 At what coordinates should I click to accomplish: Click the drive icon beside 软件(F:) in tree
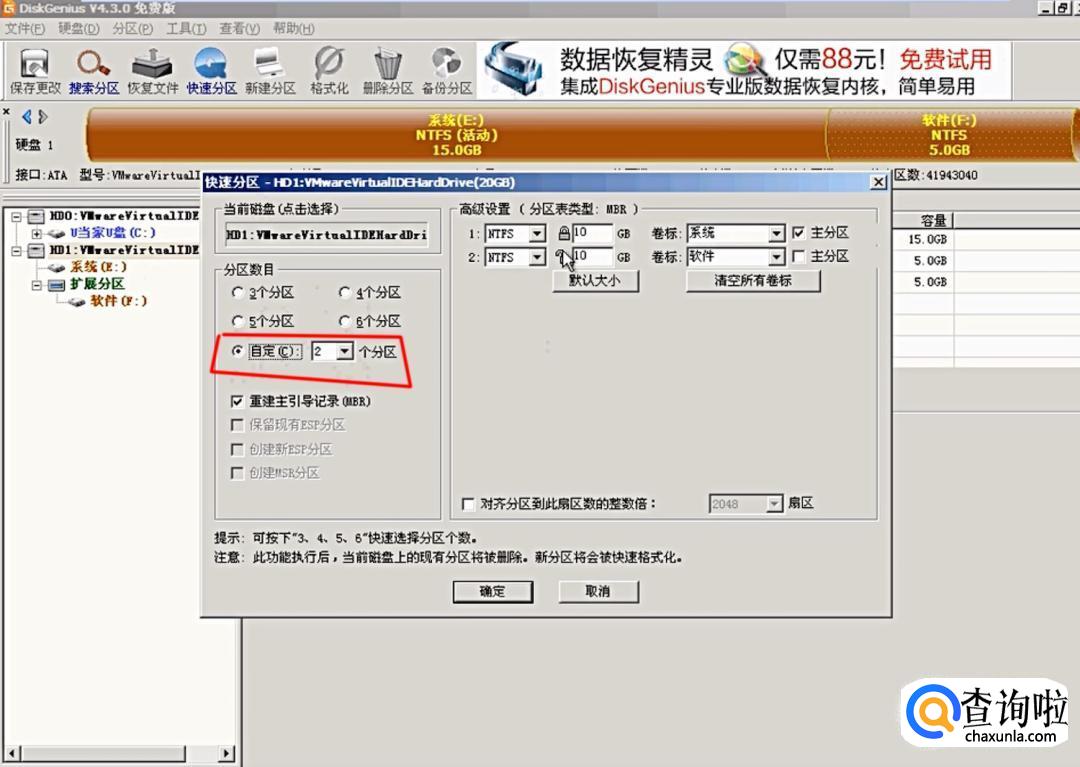coord(78,302)
